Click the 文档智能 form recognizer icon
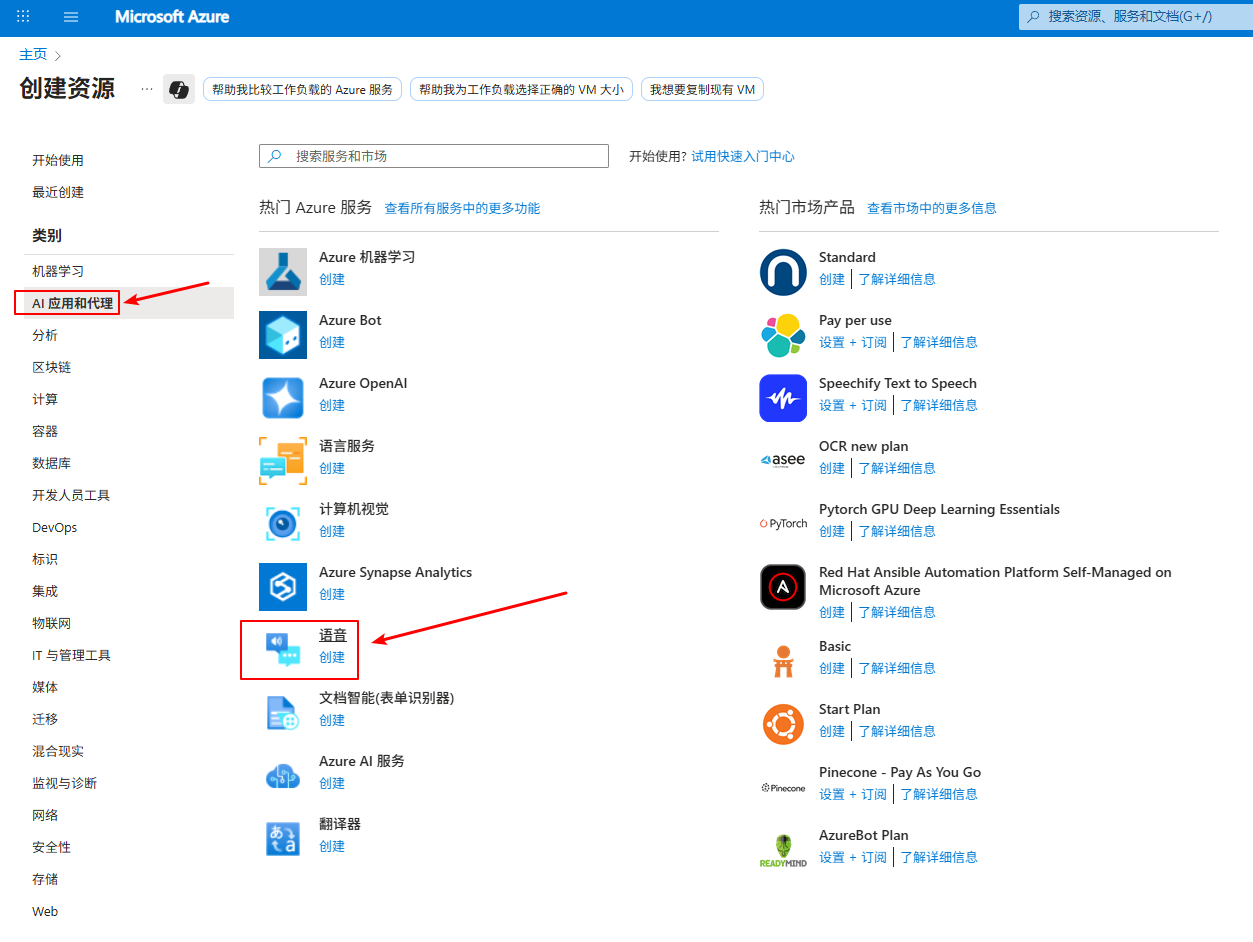This screenshot has width=1253, height=942. click(x=283, y=713)
